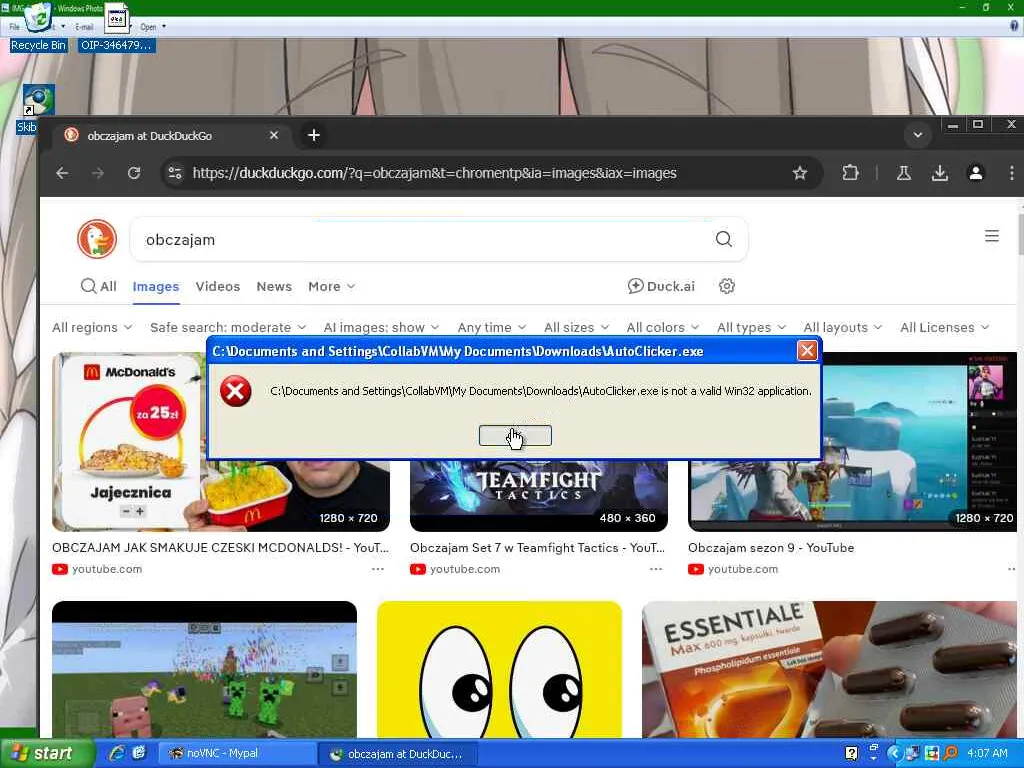Click the youtube.com source under the Teamfight Tactics result

click(455, 569)
